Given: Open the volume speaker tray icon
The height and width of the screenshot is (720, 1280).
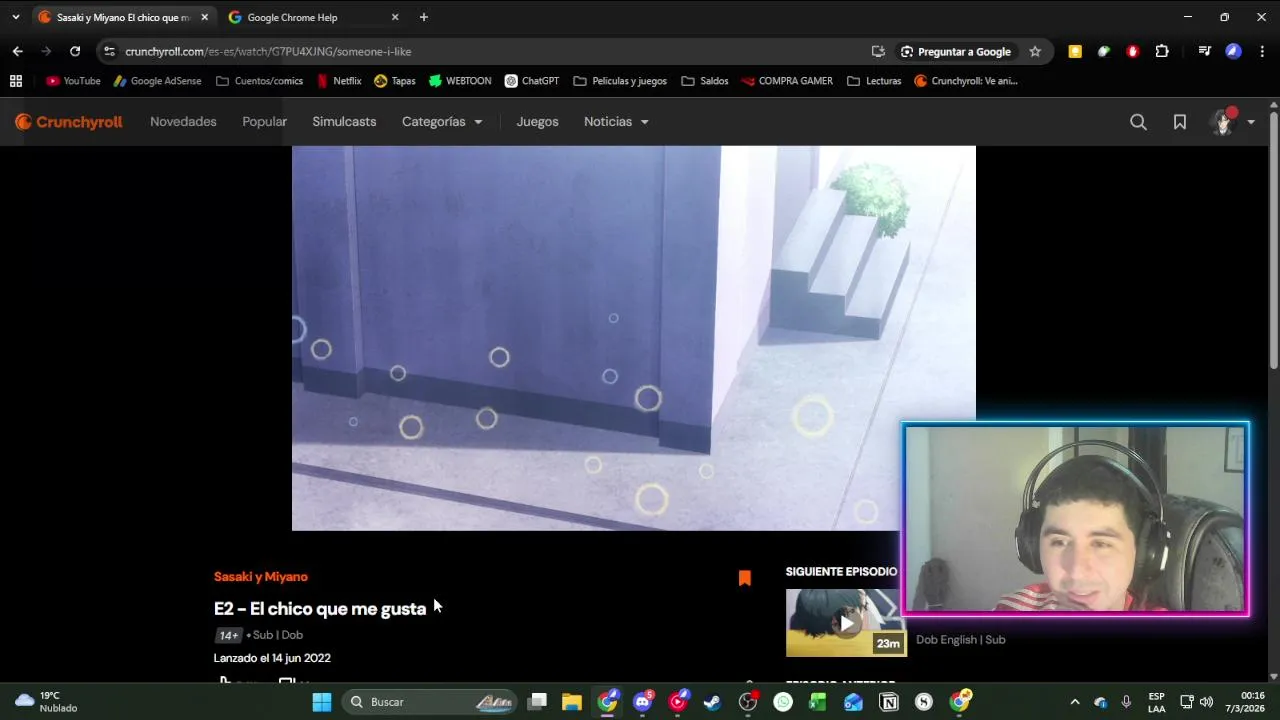Looking at the screenshot, I should 1206,702.
